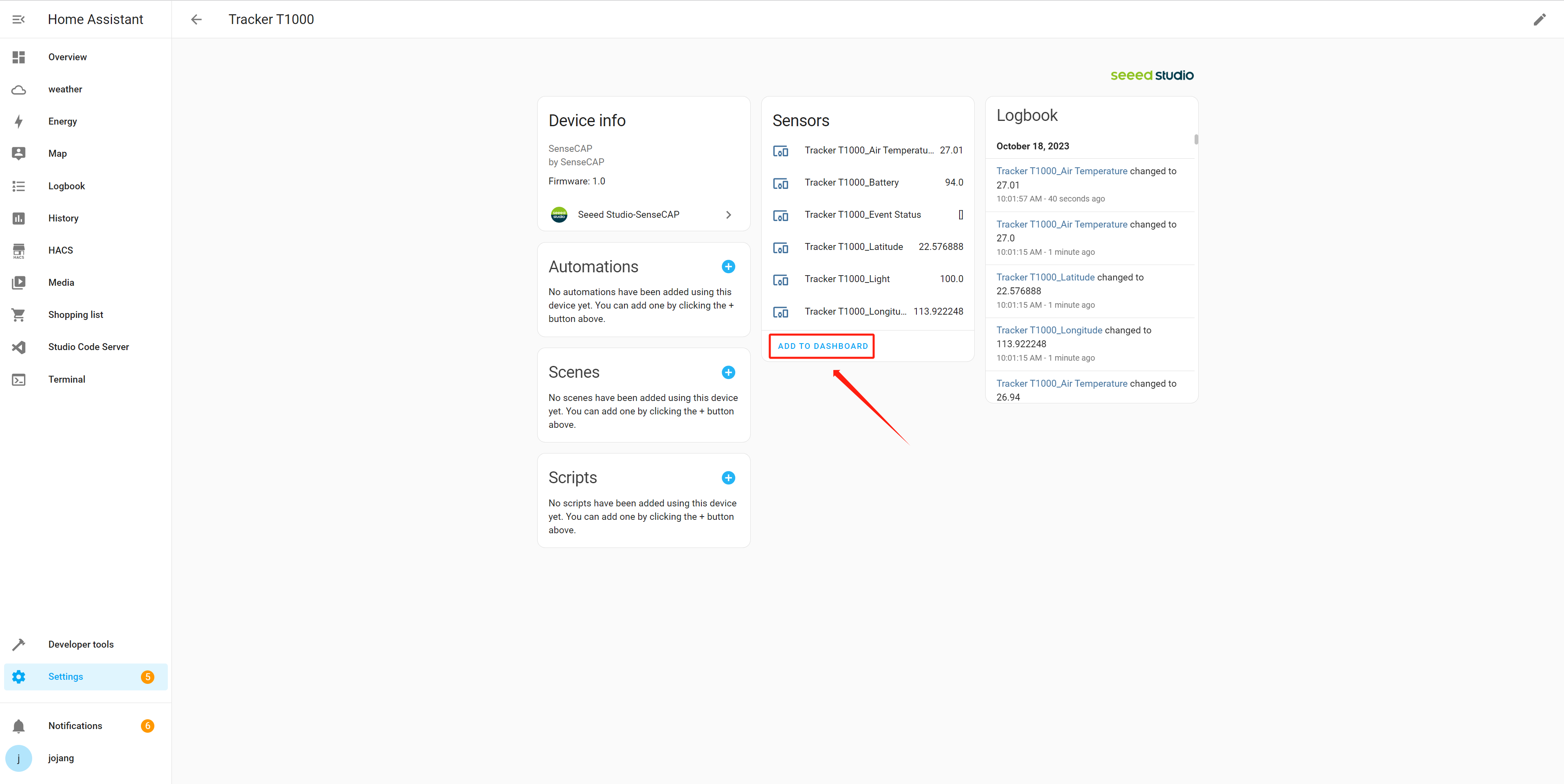Viewport: 1564px width, 784px height.
Task: Collapse the sidebar with the menu icon
Action: 18,20
